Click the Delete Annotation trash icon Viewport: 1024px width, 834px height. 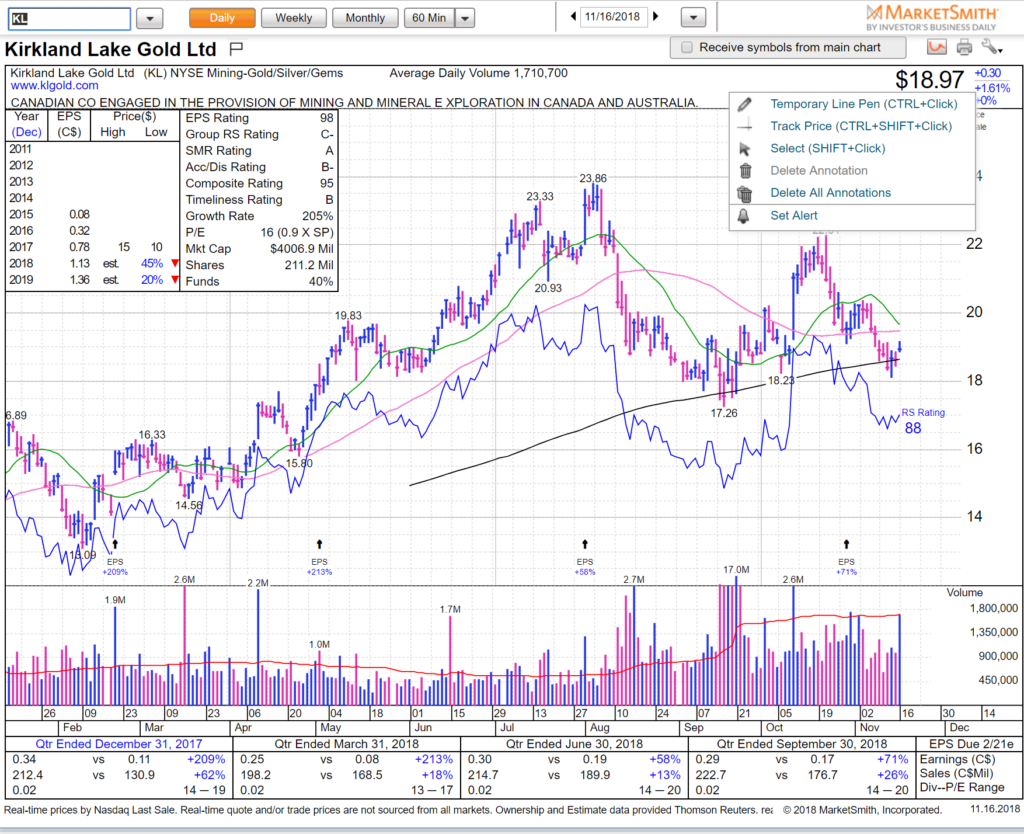745,171
